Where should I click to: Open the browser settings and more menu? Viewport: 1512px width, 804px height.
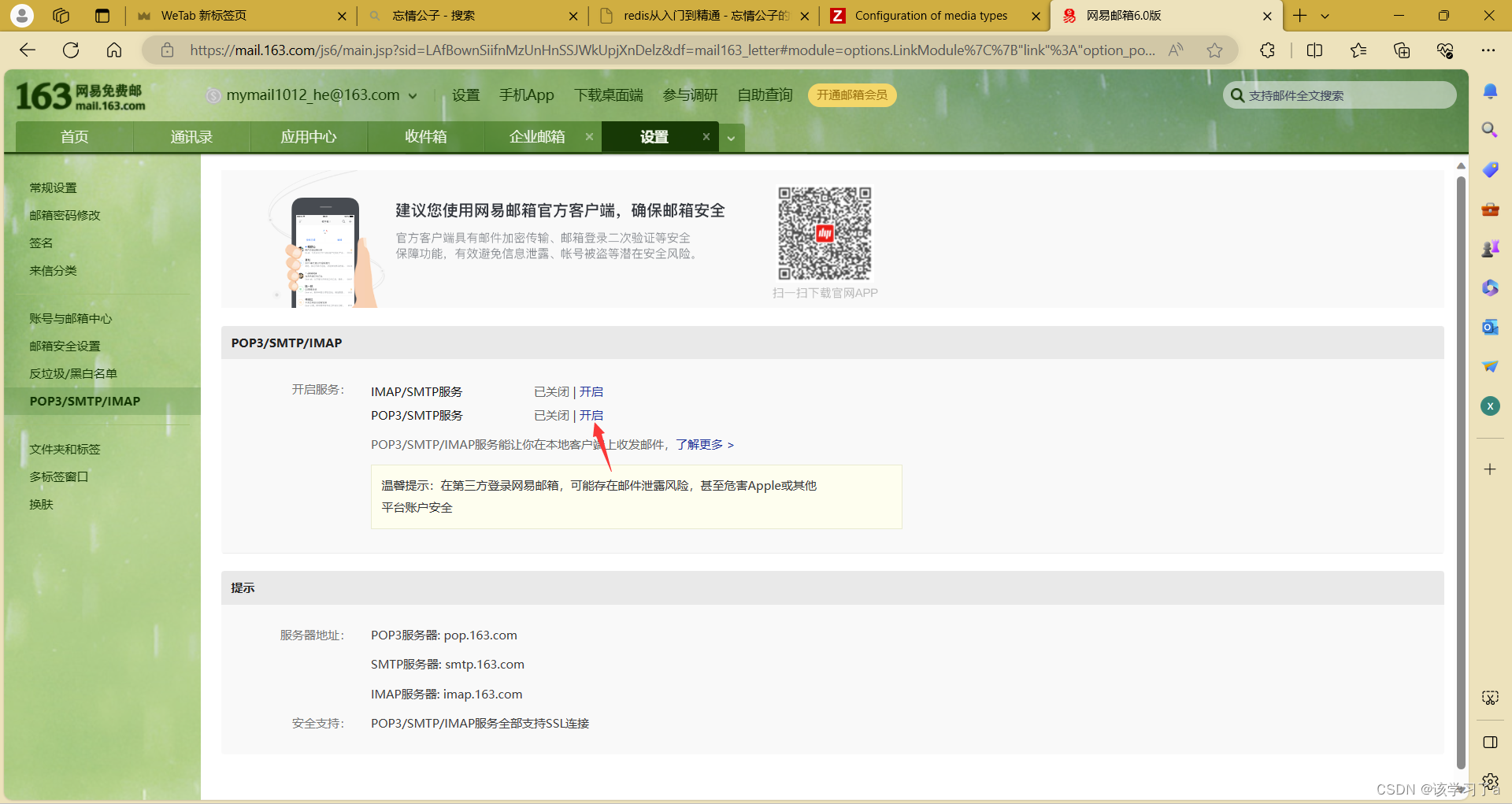pos(1488,50)
